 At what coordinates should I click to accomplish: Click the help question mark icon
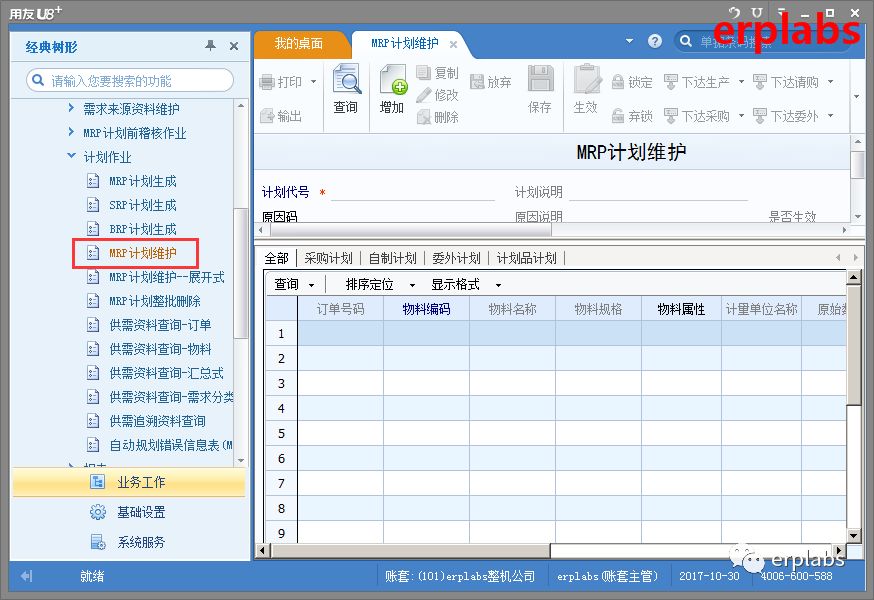[x=655, y=41]
